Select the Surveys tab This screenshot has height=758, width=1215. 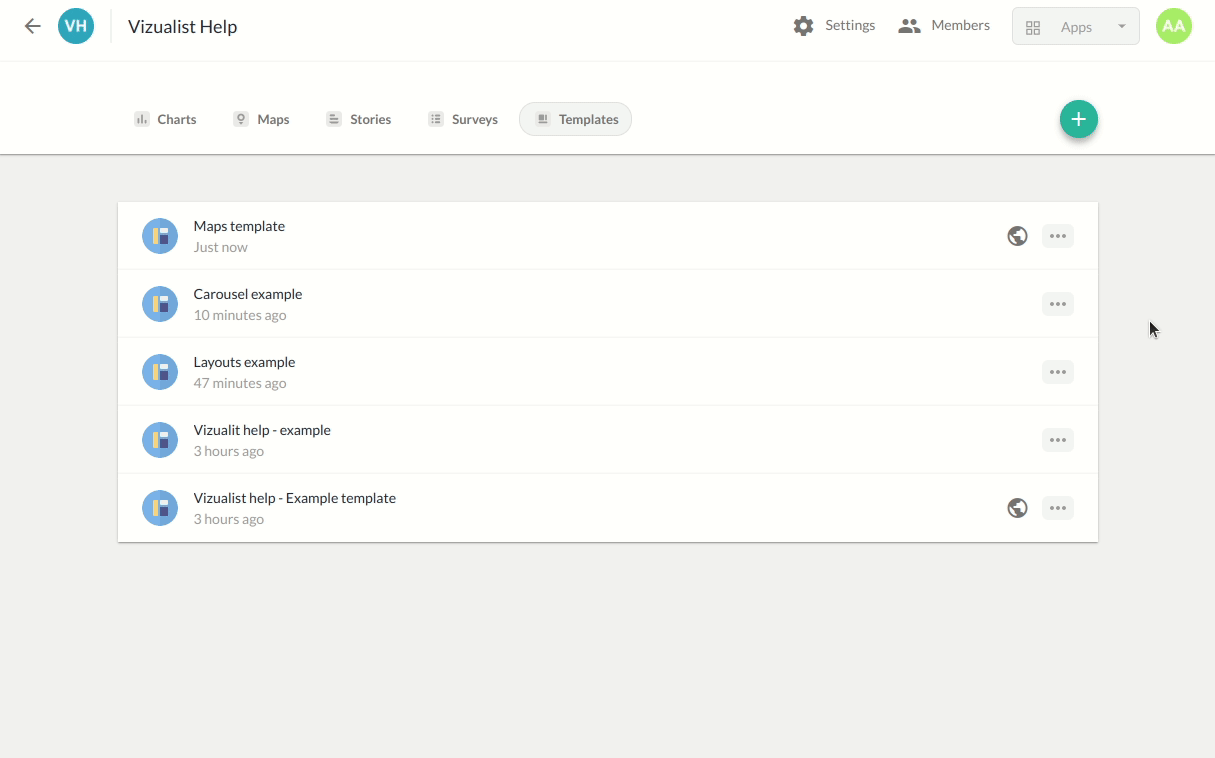click(463, 119)
